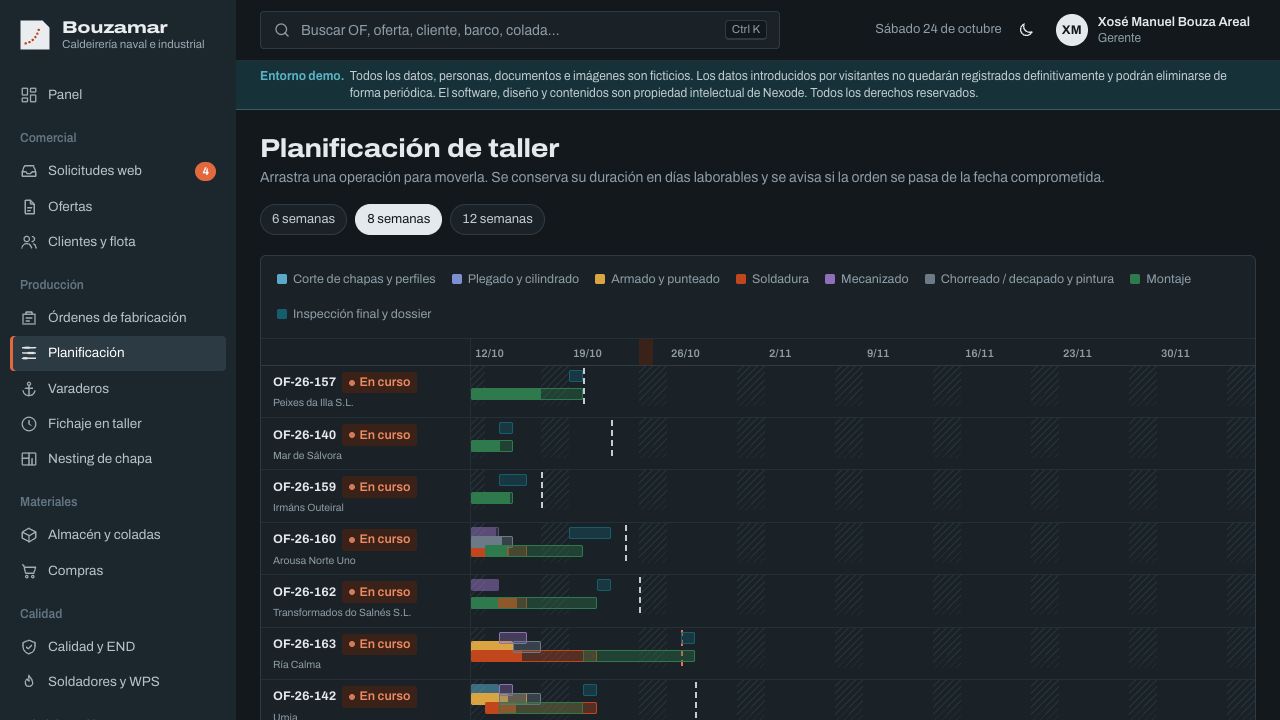Click the clipboard icon for Órdenes de fabricación

coord(29,318)
